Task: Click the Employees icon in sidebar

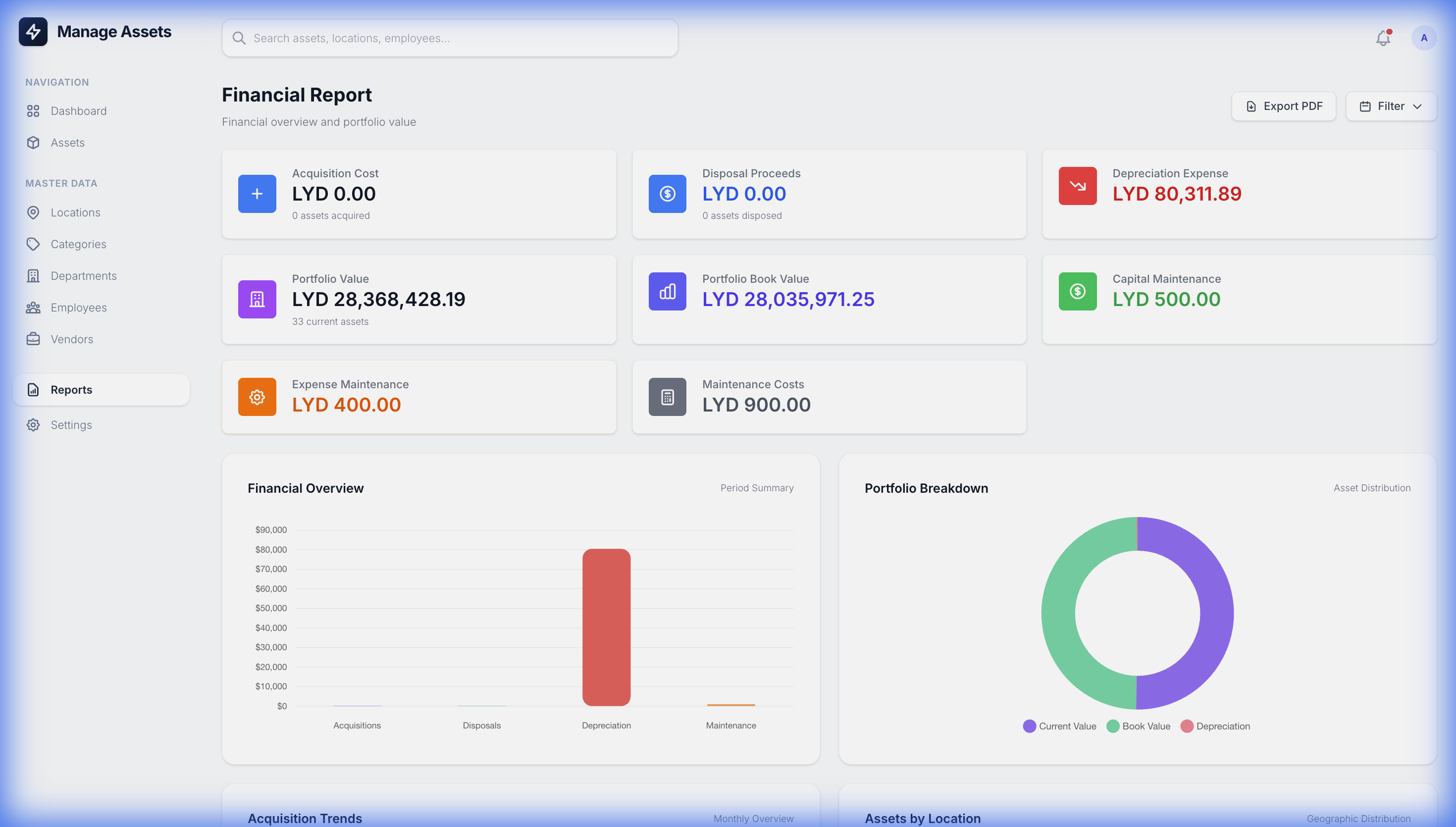Action: point(34,308)
